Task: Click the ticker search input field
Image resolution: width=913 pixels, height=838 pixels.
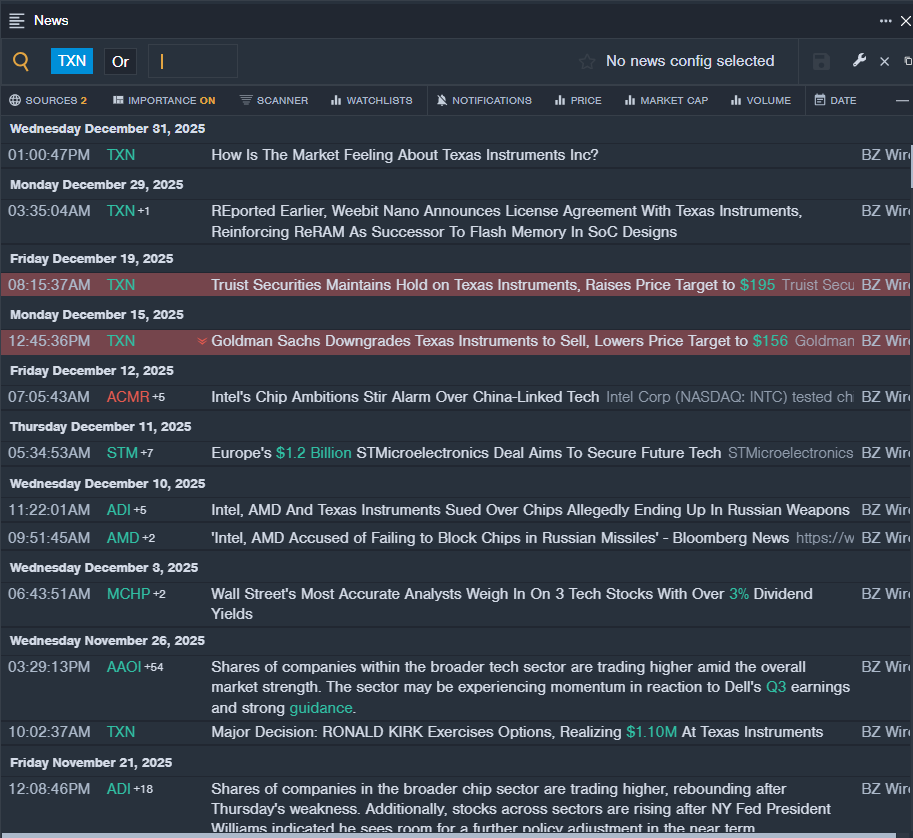Action: [193, 61]
